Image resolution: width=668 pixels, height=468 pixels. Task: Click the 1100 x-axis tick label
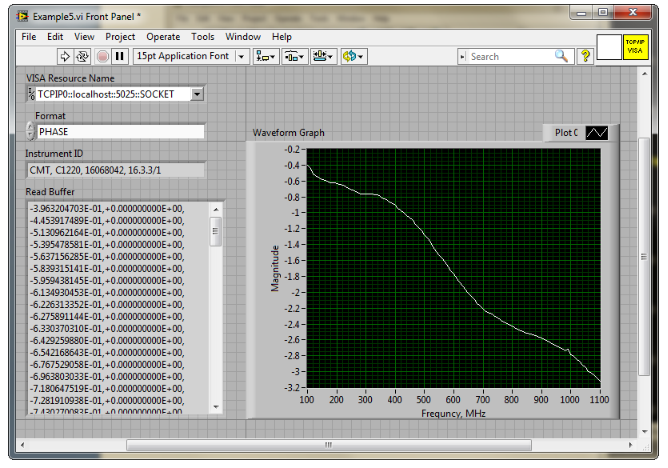point(599,400)
